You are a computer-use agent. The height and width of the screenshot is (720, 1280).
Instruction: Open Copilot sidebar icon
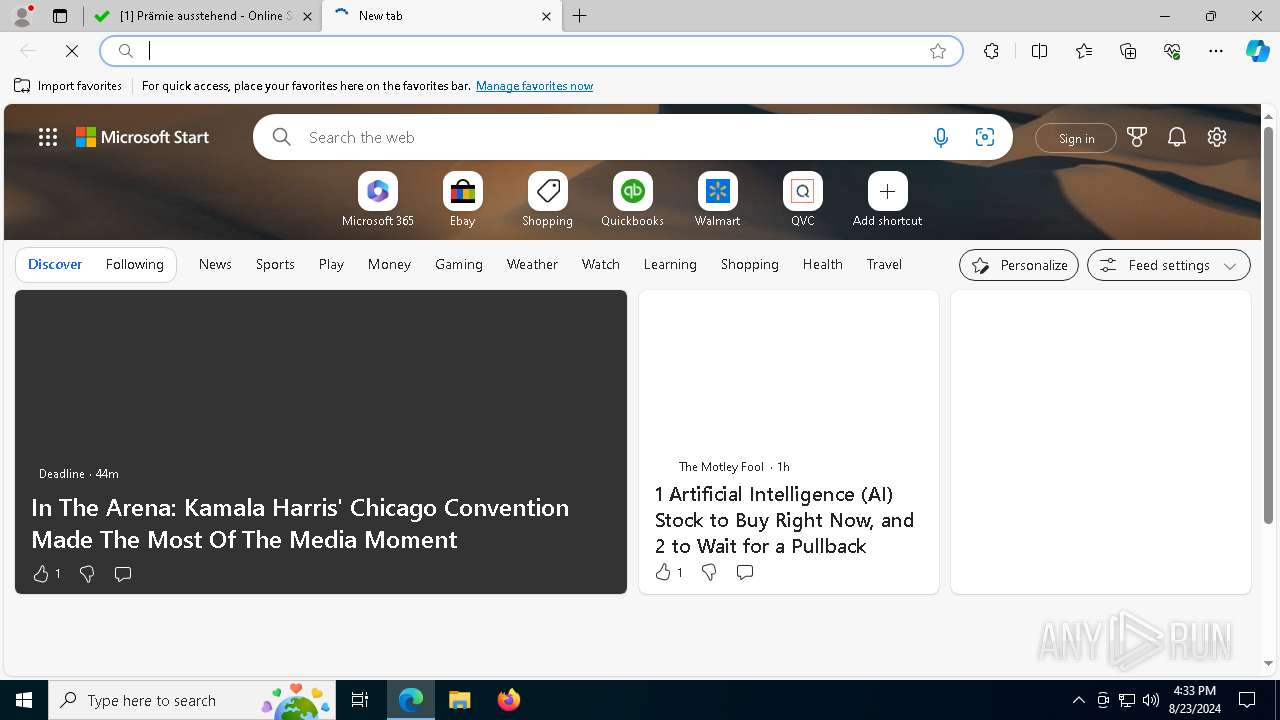click(1257, 51)
